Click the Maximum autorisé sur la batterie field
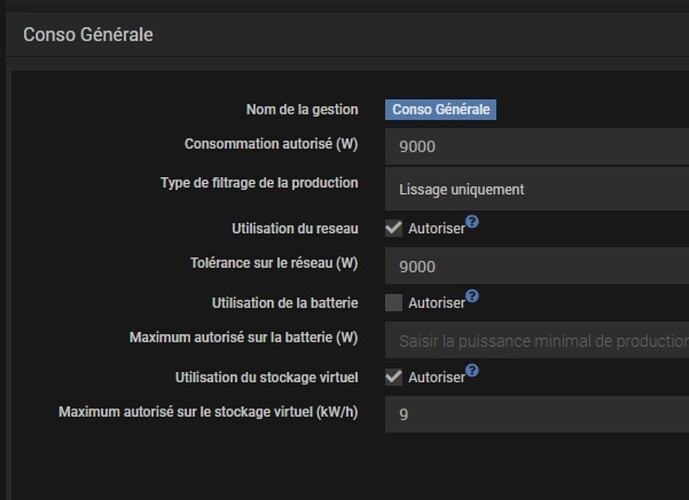The image size is (689, 500). click(537, 340)
